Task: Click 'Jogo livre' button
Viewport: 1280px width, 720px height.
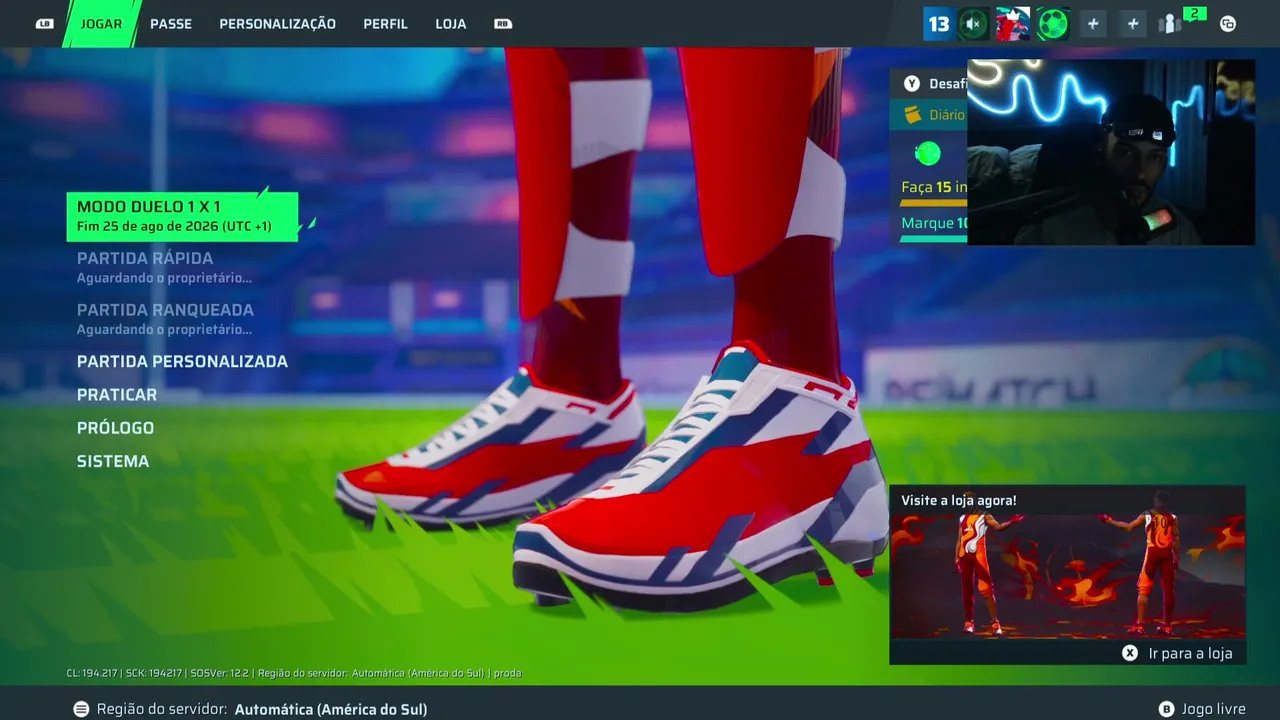Action: point(1213,709)
